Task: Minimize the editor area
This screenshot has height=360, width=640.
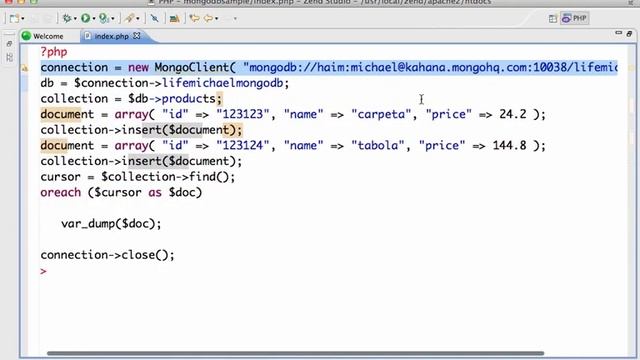Action: point(618,33)
